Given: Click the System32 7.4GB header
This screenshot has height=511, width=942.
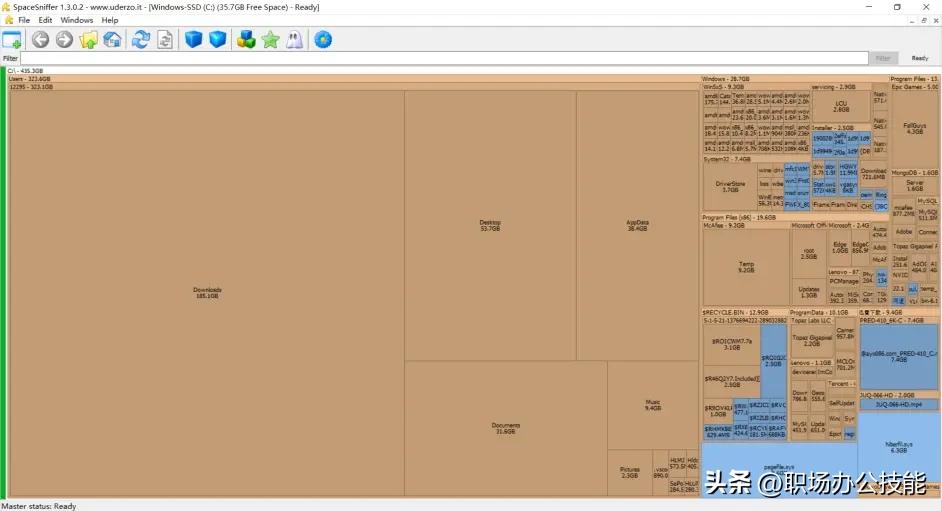Looking at the screenshot, I should coord(756,159).
